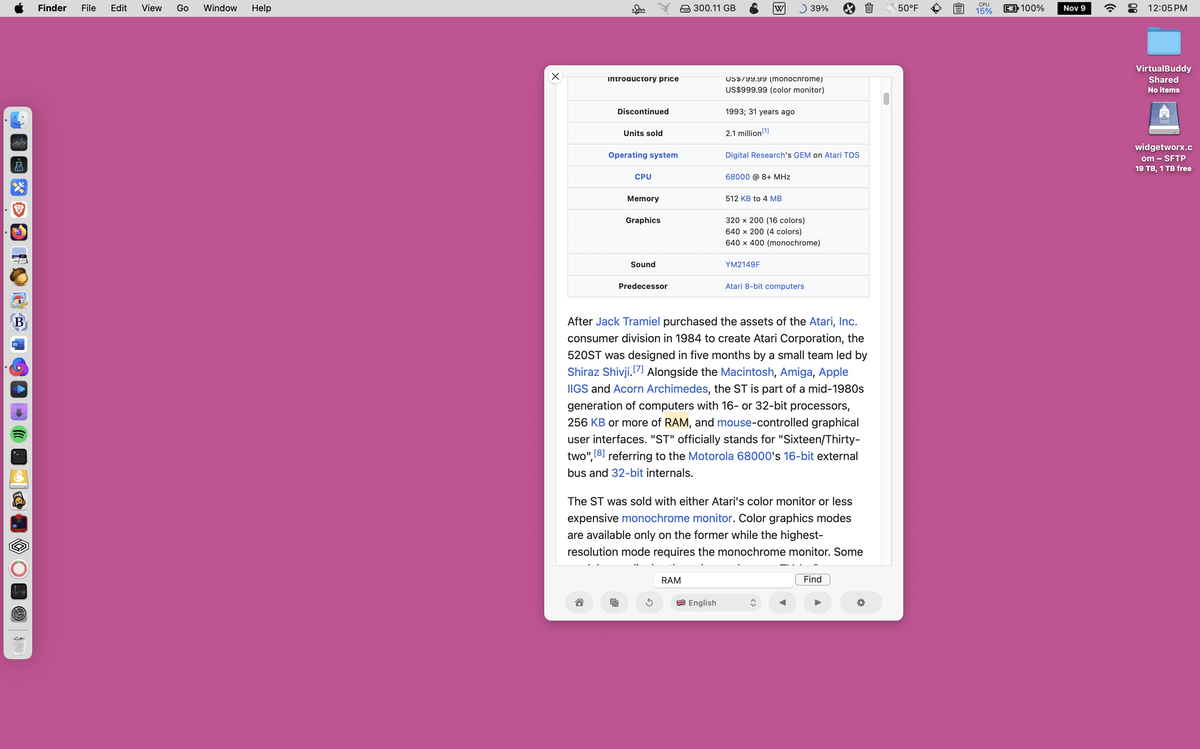Open the Trash in the Dock
1200x749 pixels.
(x=19, y=646)
